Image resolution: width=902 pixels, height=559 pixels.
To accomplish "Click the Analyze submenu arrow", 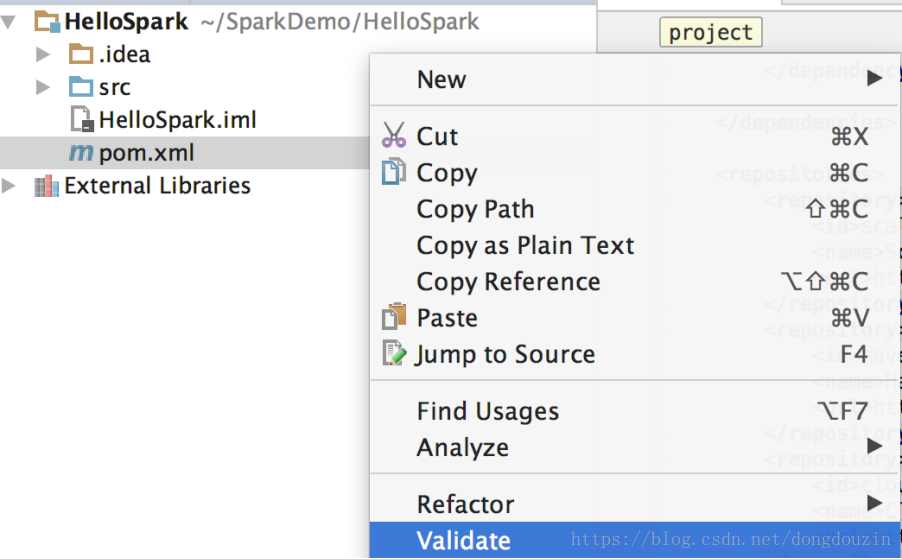I will (x=874, y=446).
